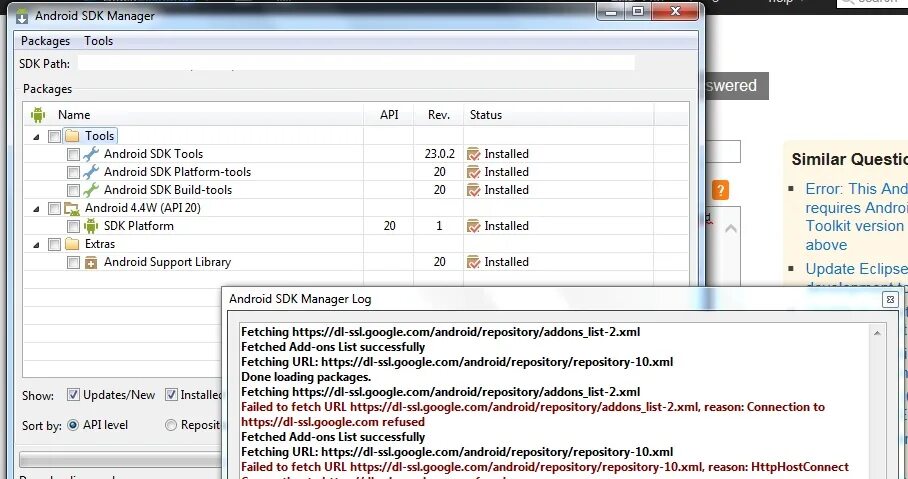Click the 23.0.2 revision value
This screenshot has height=479, width=908.
pos(440,154)
